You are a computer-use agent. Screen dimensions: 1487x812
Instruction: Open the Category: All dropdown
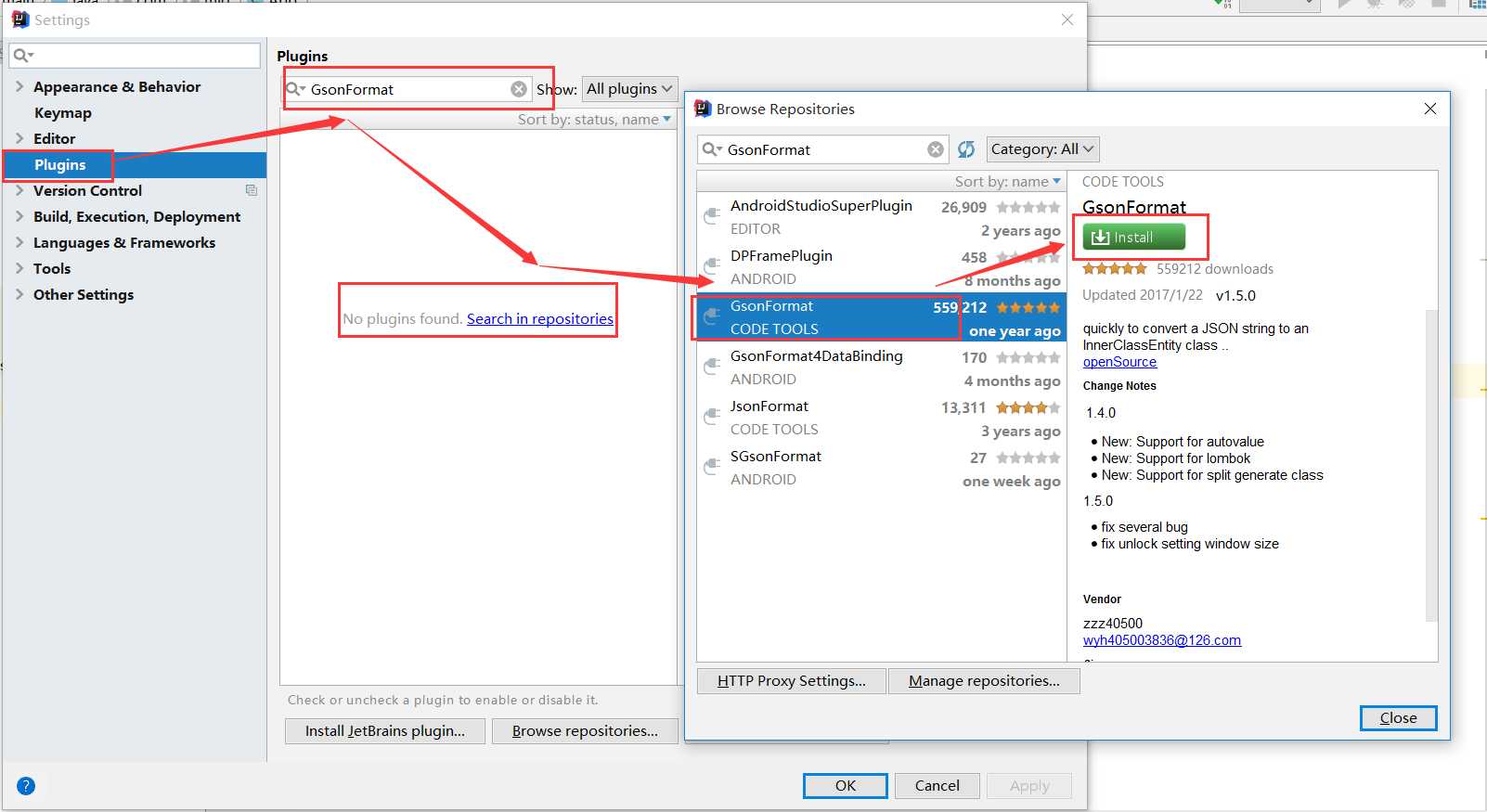point(1042,149)
